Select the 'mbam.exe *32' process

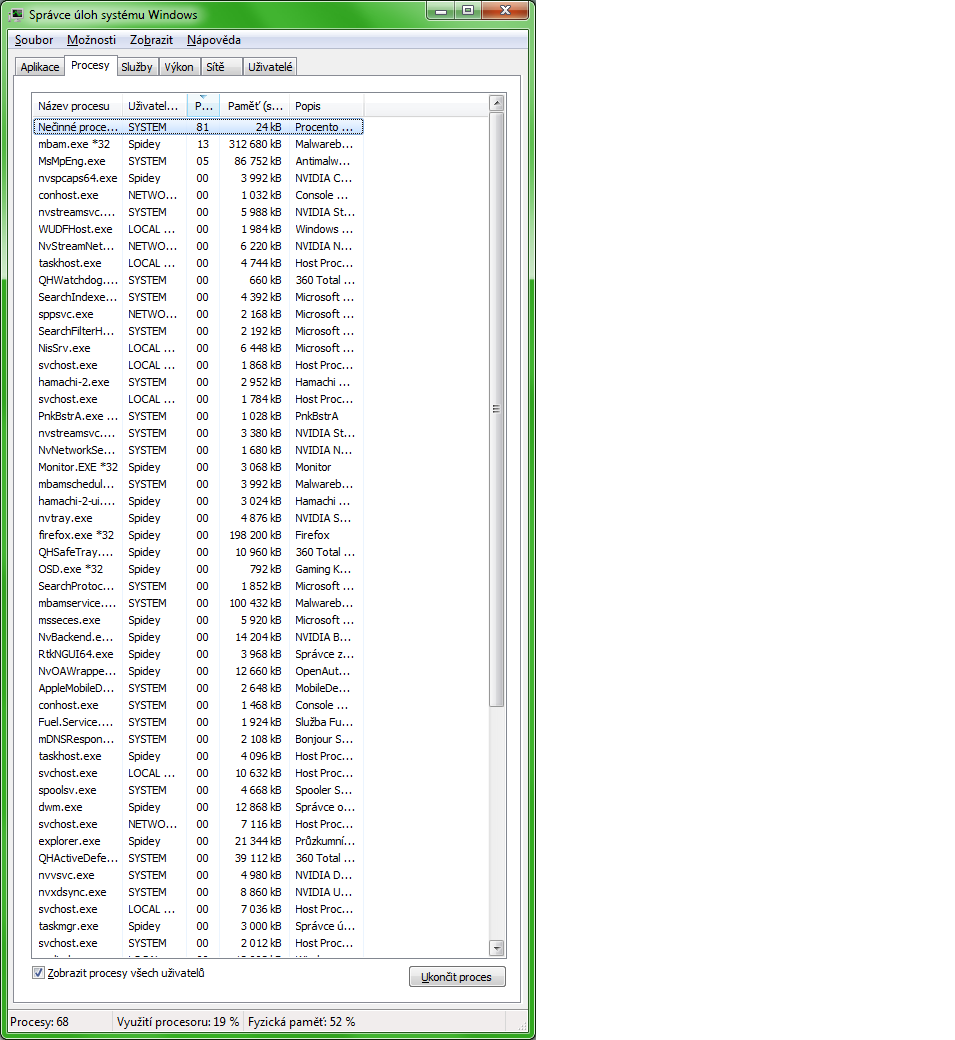[x=198, y=144]
